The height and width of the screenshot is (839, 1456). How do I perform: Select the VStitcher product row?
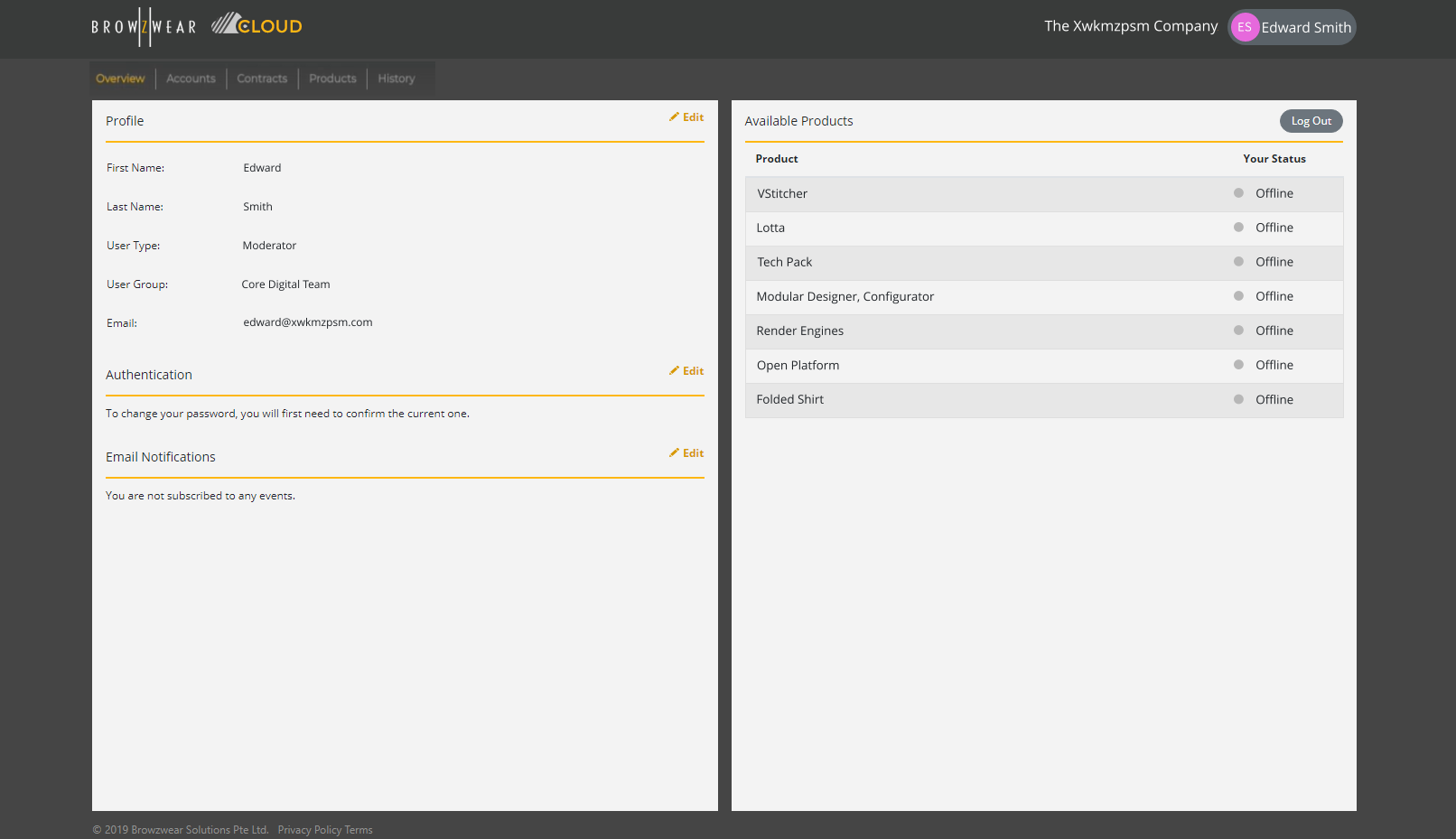(1044, 193)
